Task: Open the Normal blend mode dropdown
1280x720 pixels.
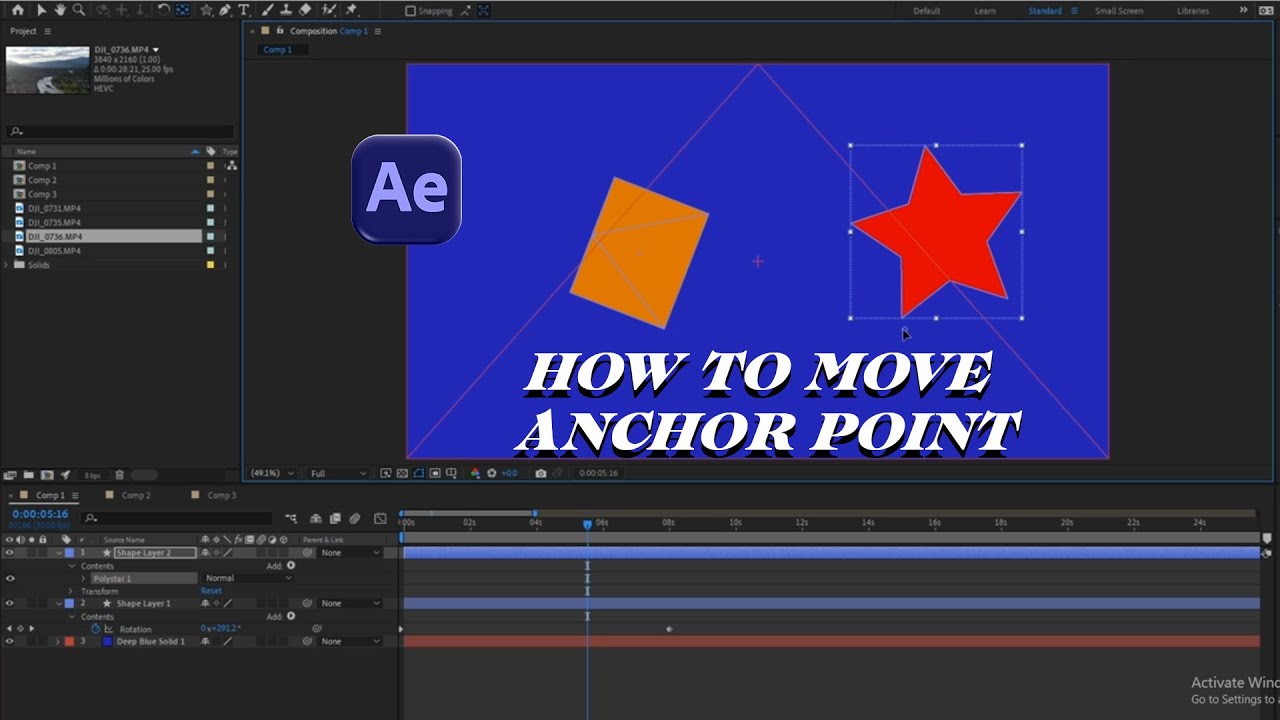Action: point(248,578)
